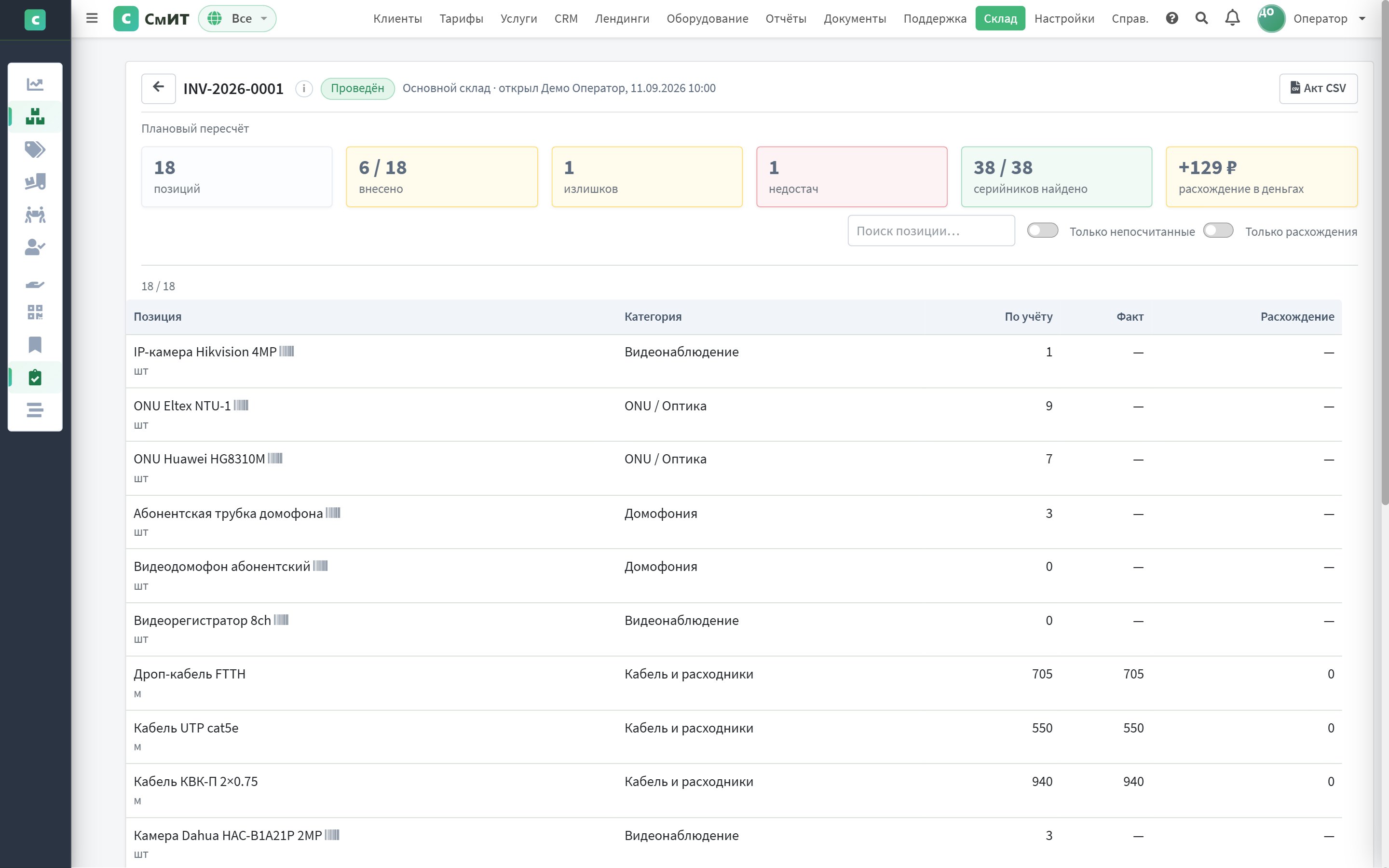Click the page vertical scrollbar
The height and width of the screenshot is (868, 1389).
1384,253
